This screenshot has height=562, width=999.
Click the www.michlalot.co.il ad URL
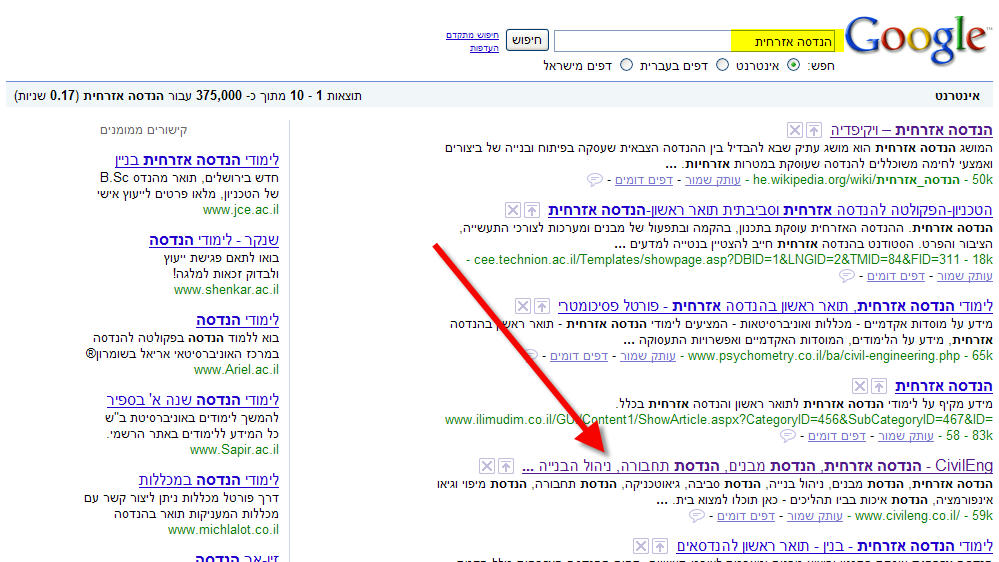pos(224,530)
